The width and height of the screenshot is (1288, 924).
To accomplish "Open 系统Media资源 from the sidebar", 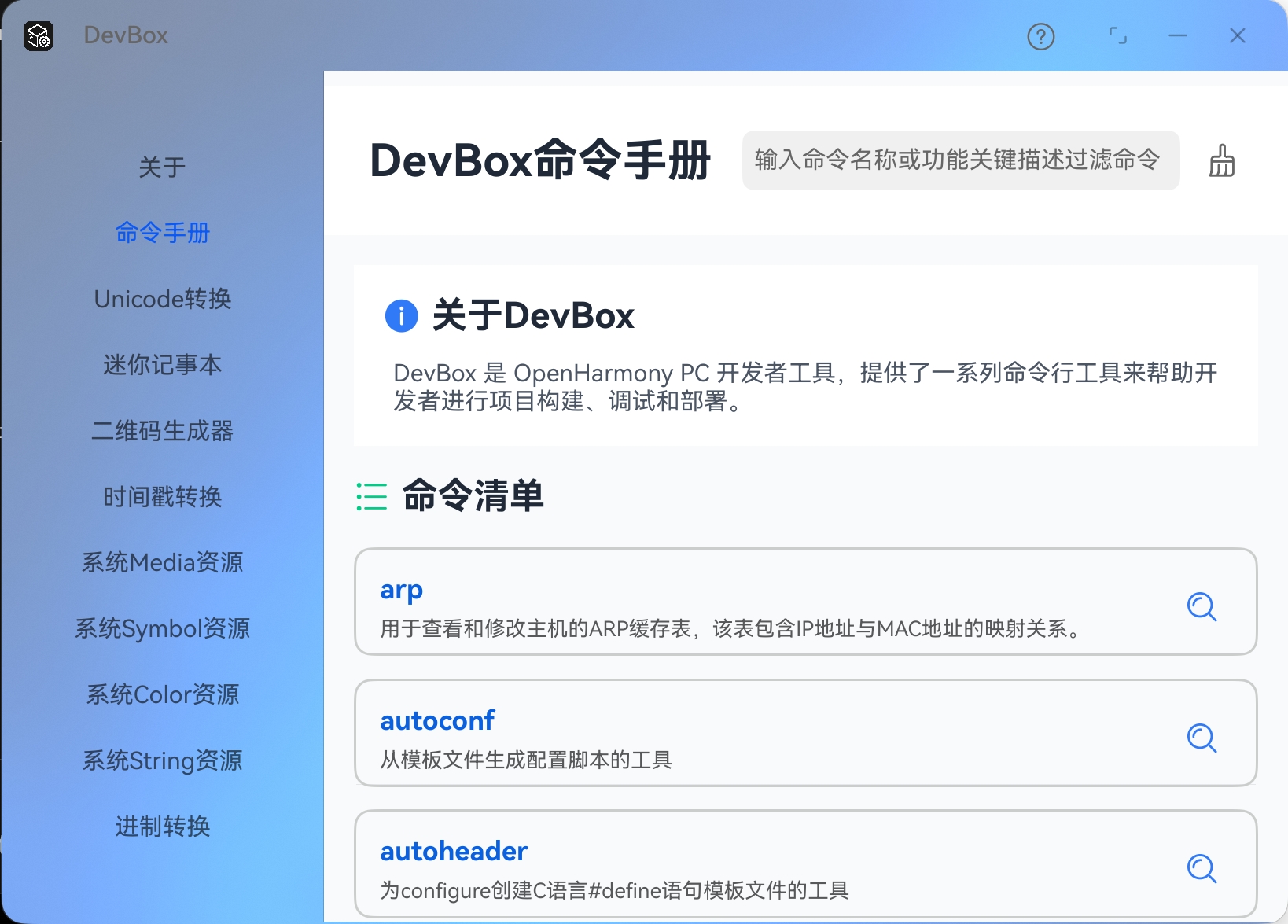I will [162, 562].
